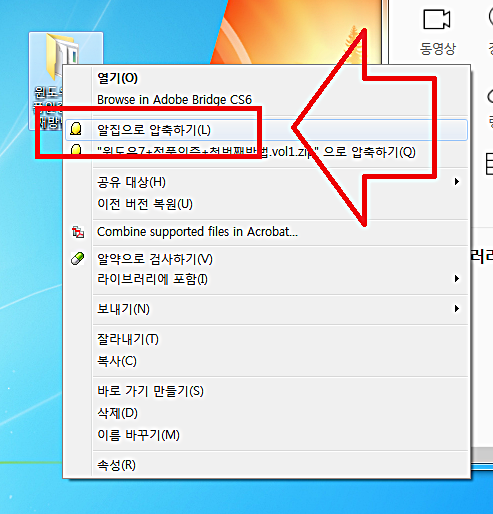Click the ALZip egg icon beside 알집으로 압축하기
Image resolution: width=493 pixels, height=514 pixels.
point(76,129)
